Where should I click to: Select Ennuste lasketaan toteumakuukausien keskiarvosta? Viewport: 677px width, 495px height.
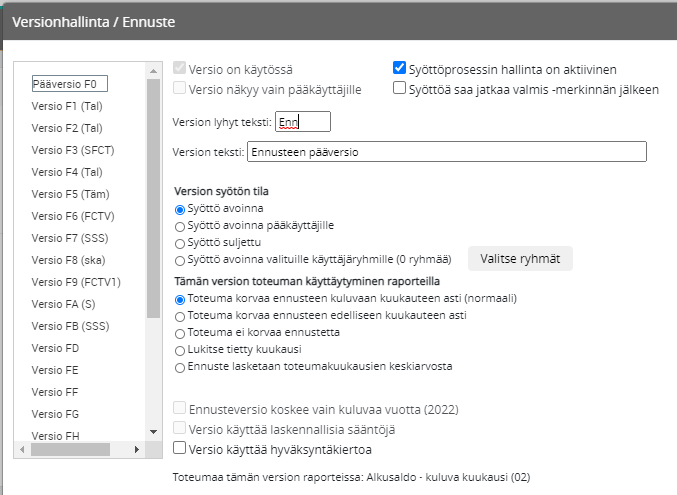(180, 366)
